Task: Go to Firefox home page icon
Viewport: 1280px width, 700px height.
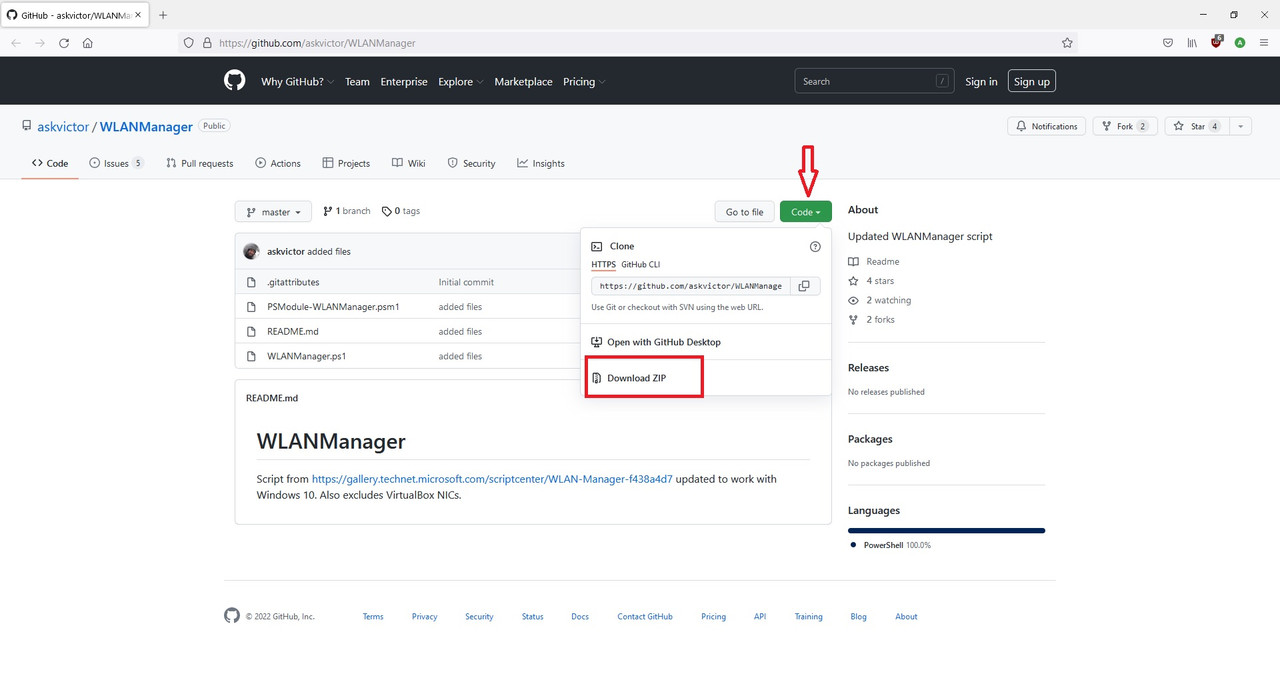Action: tap(88, 43)
